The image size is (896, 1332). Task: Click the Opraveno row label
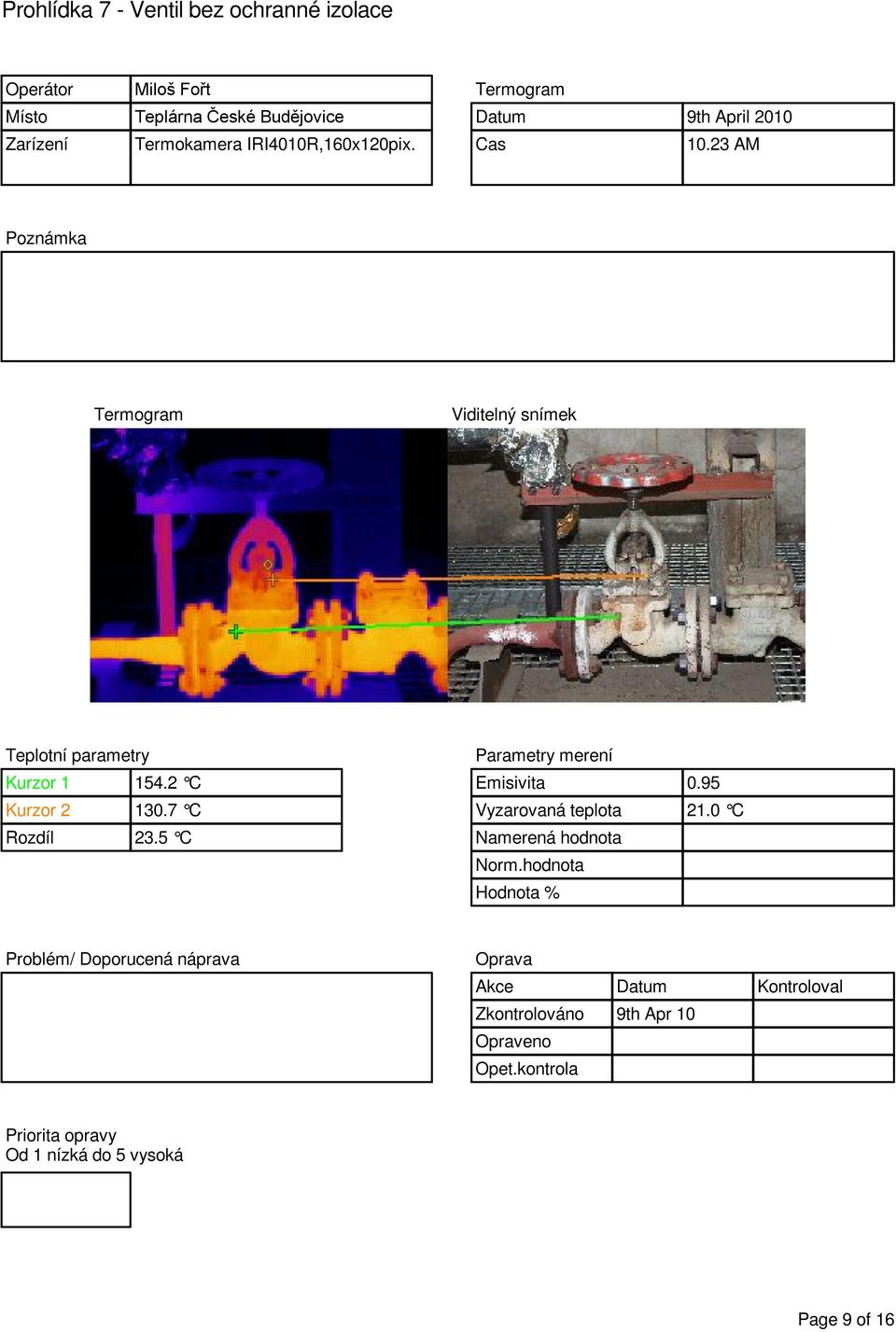point(513,1042)
